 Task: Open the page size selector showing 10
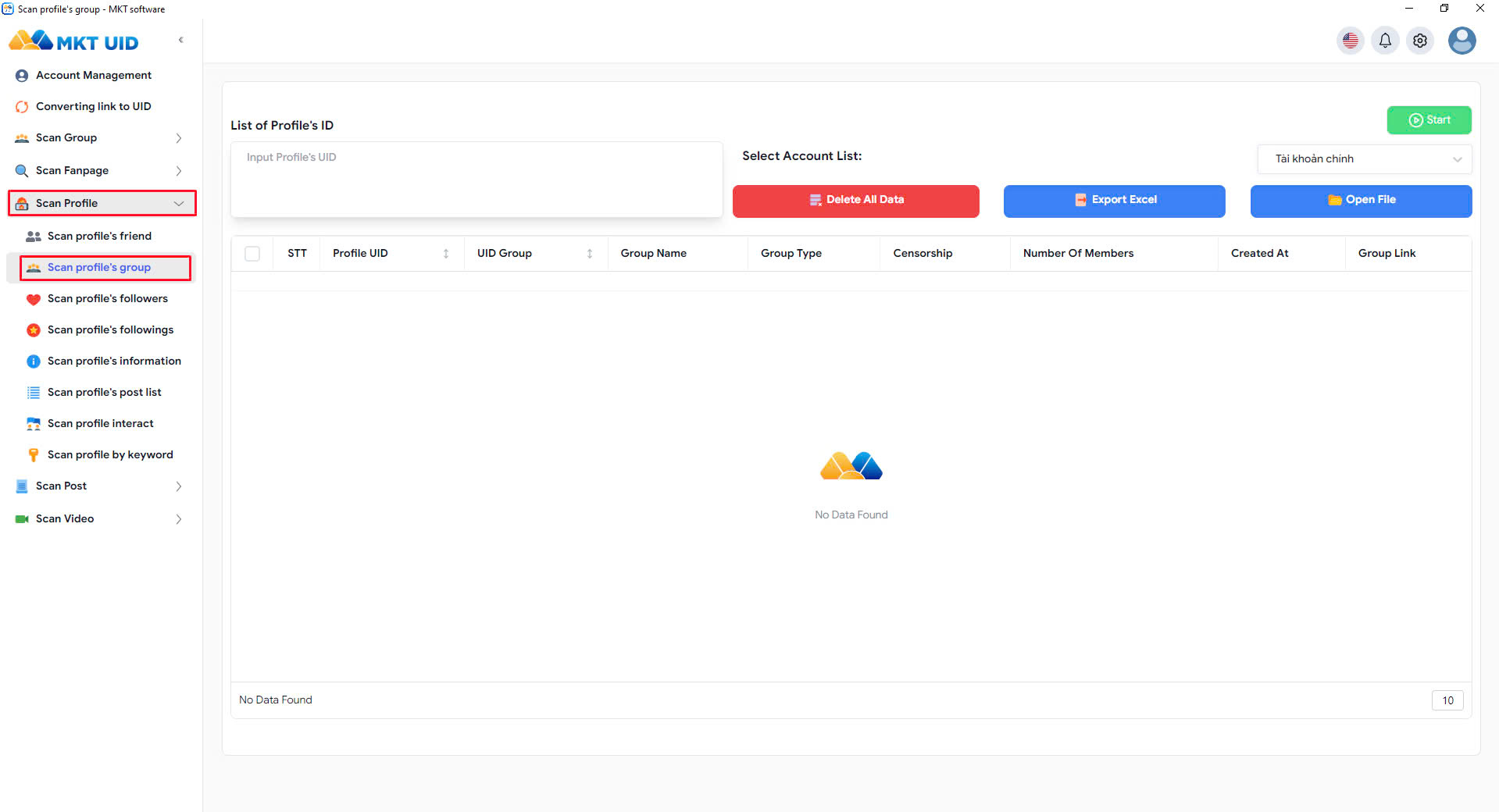click(x=1447, y=700)
